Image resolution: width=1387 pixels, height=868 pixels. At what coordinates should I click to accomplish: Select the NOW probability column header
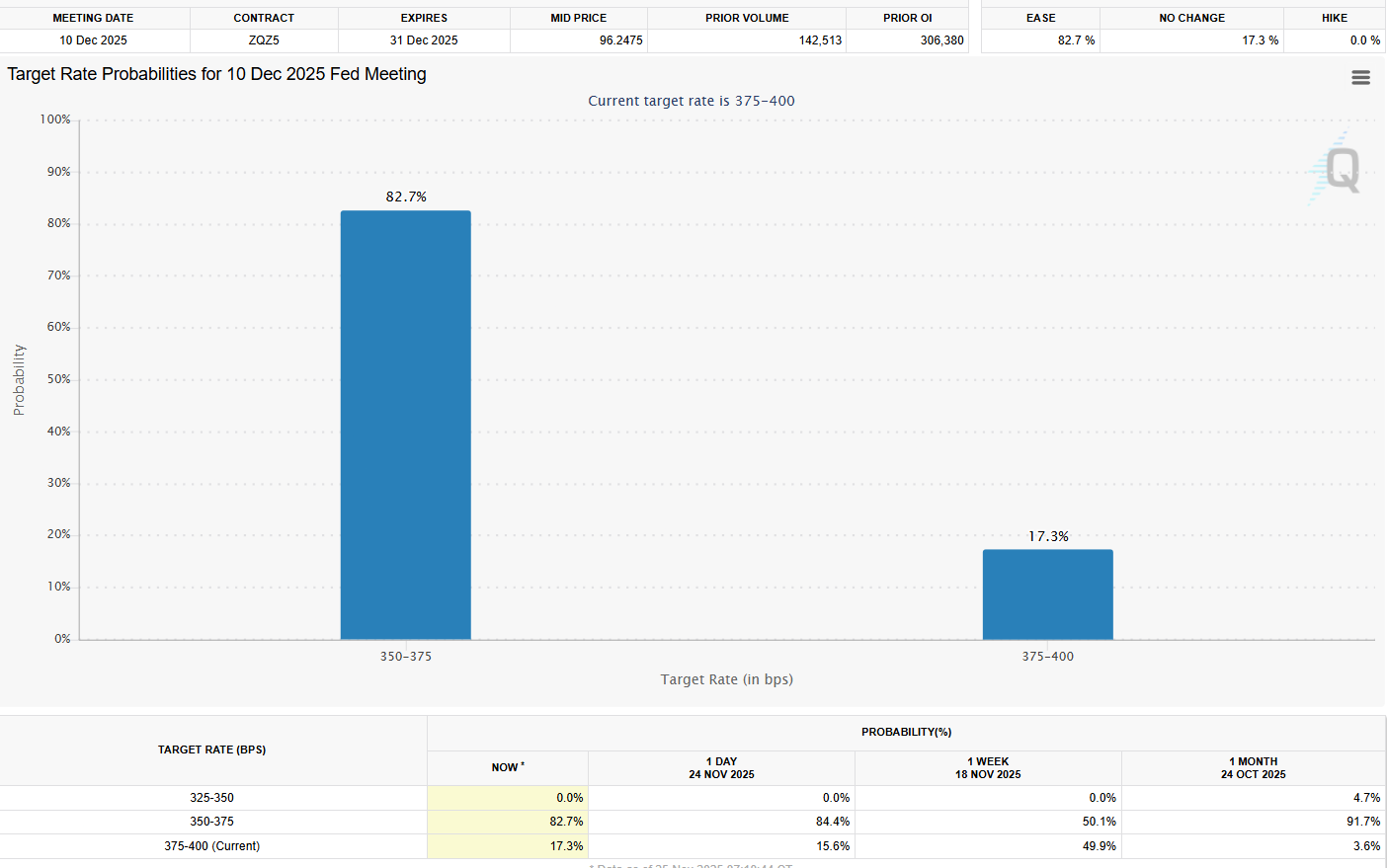pos(506,767)
